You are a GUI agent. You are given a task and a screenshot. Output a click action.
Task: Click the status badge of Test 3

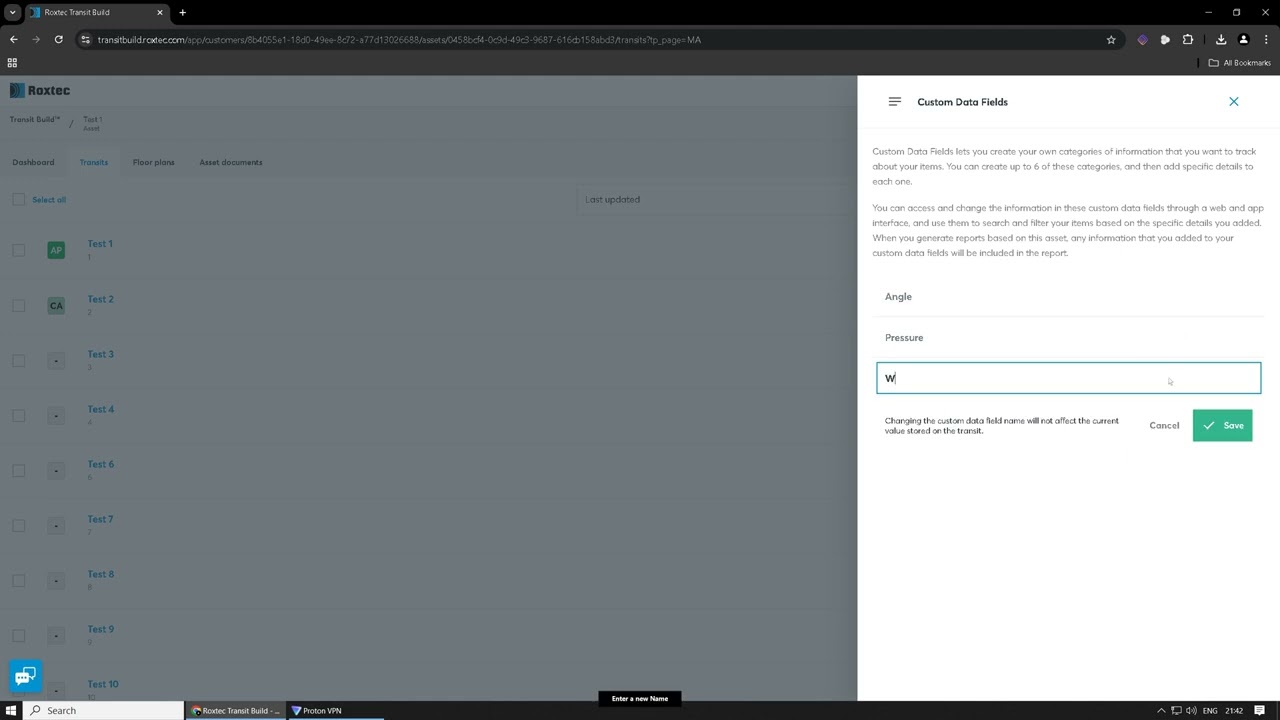click(x=56, y=360)
